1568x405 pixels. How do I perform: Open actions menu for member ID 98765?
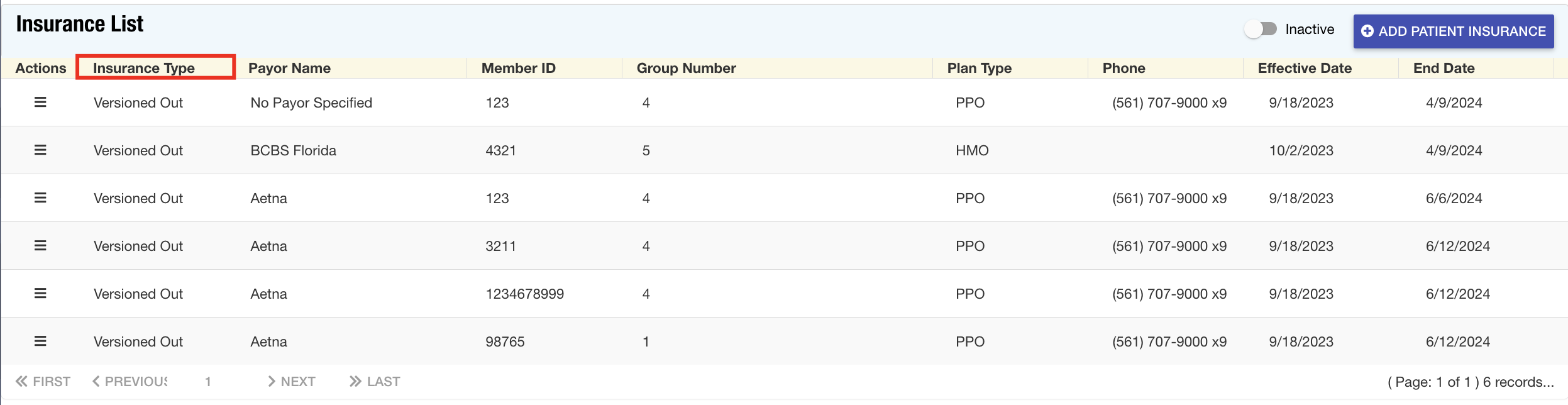pyautogui.click(x=40, y=341)
